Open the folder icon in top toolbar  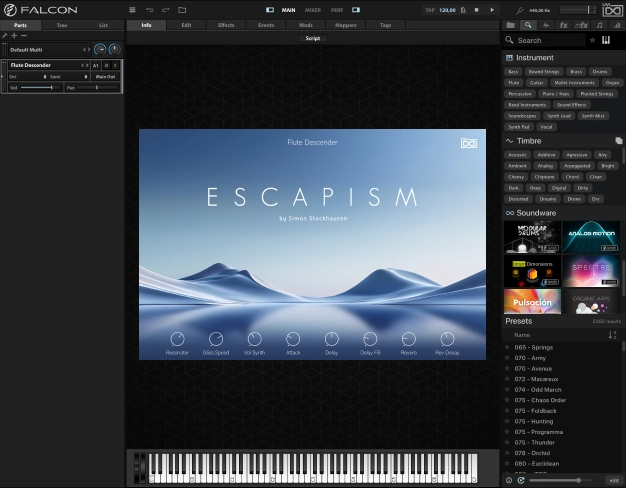click(182, 10)
